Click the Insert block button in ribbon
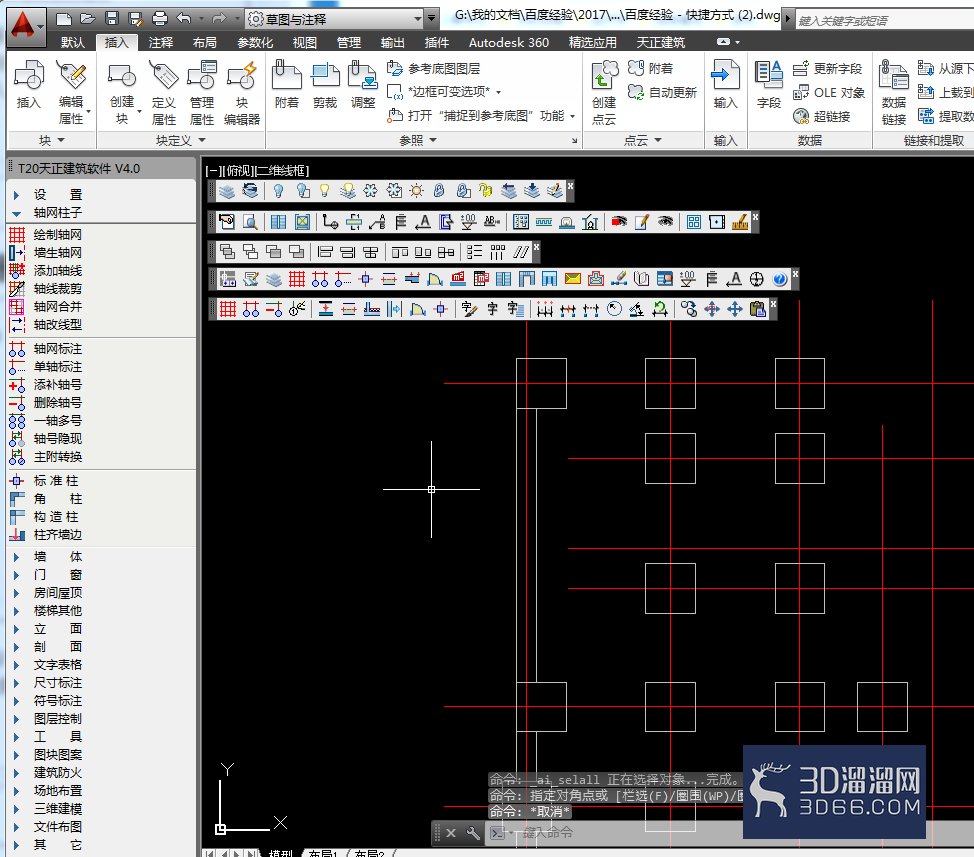Screen dimensions: 974x857 point(29,84)
